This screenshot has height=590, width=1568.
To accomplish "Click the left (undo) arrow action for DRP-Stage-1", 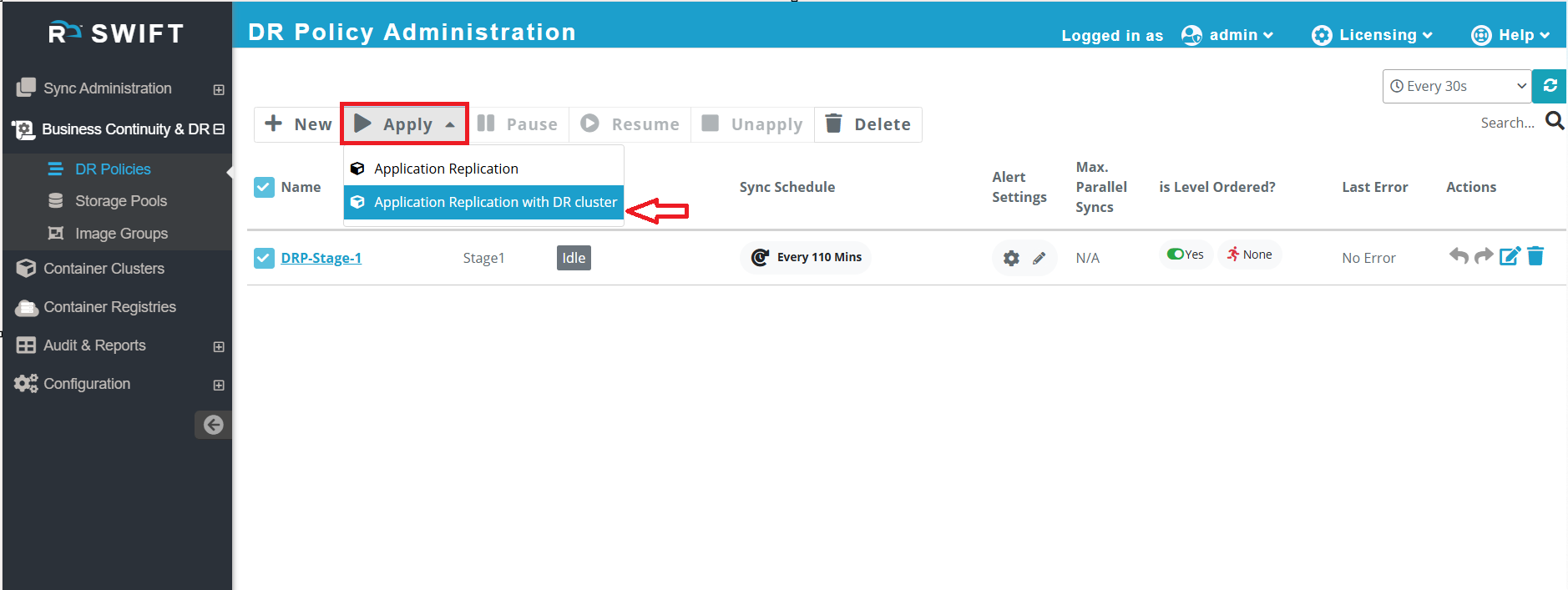I will (1459, 255).
